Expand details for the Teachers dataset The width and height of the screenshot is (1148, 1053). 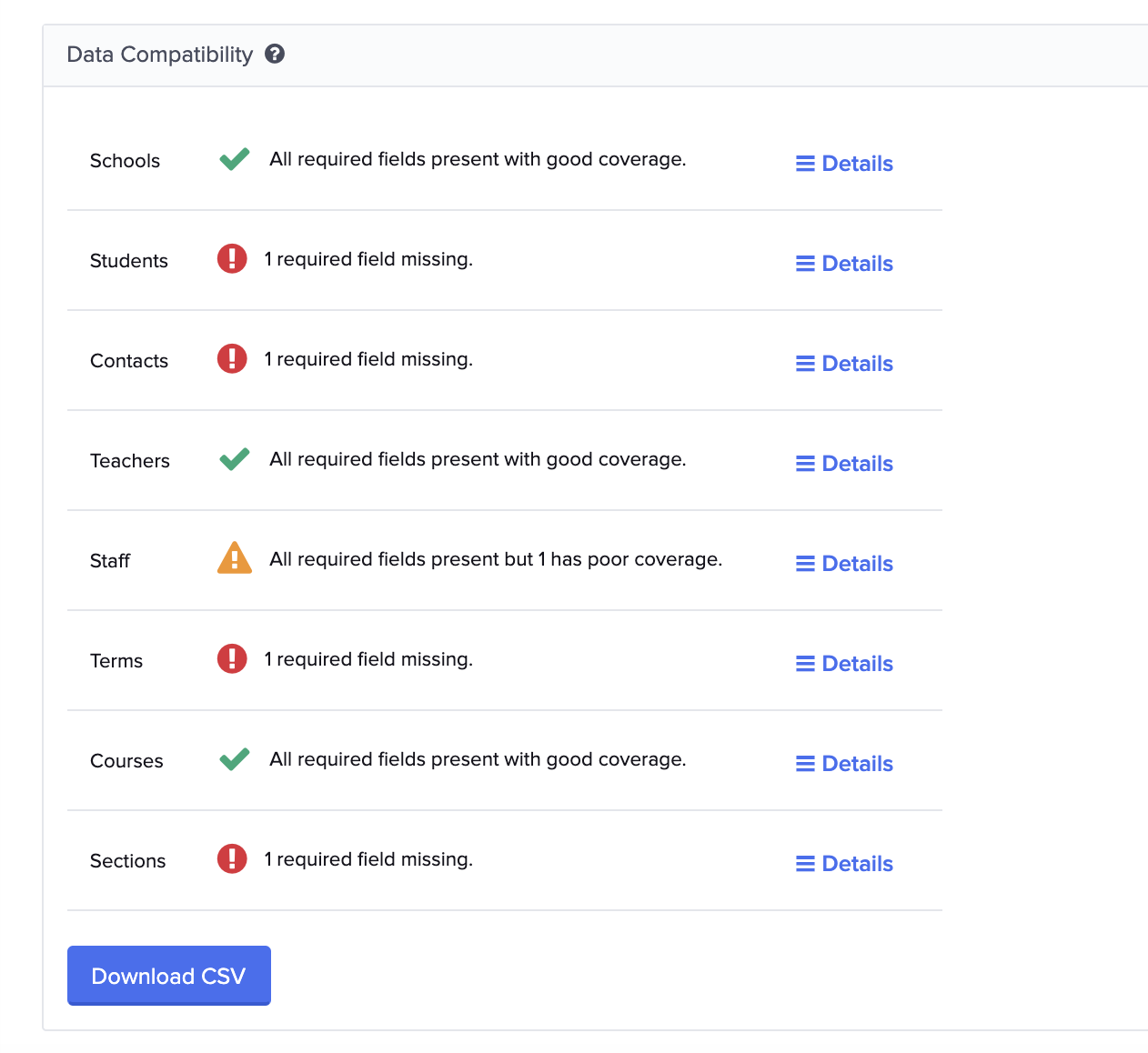(843, 463)
